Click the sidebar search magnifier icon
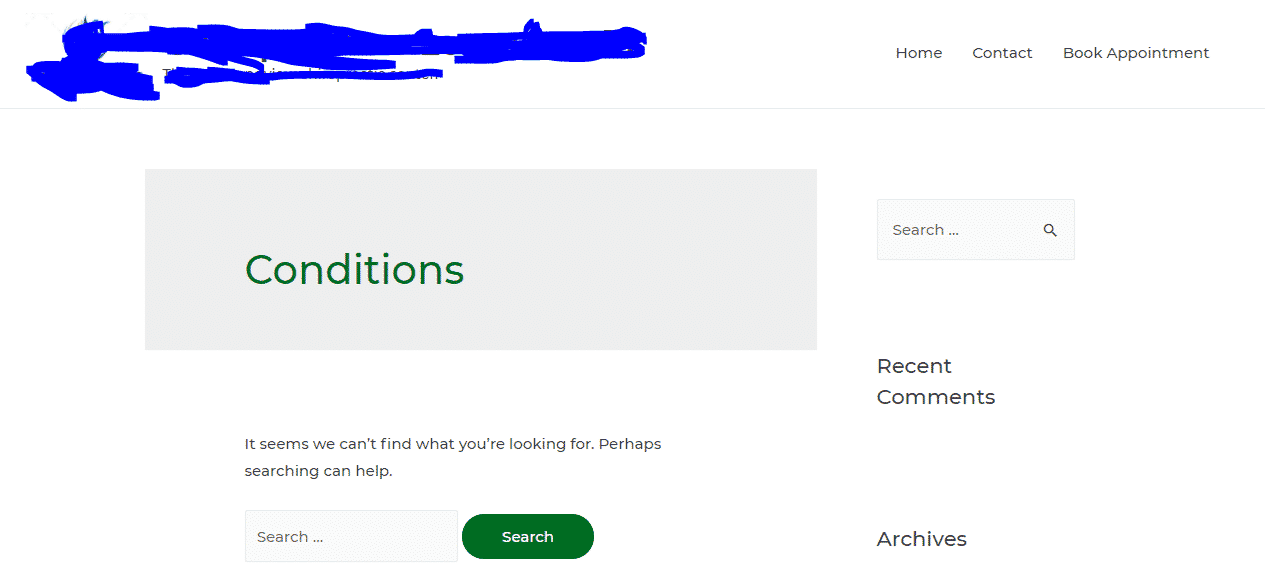Image resolution: width=1265 pixels, height=585 pixels. (1050, 230)
